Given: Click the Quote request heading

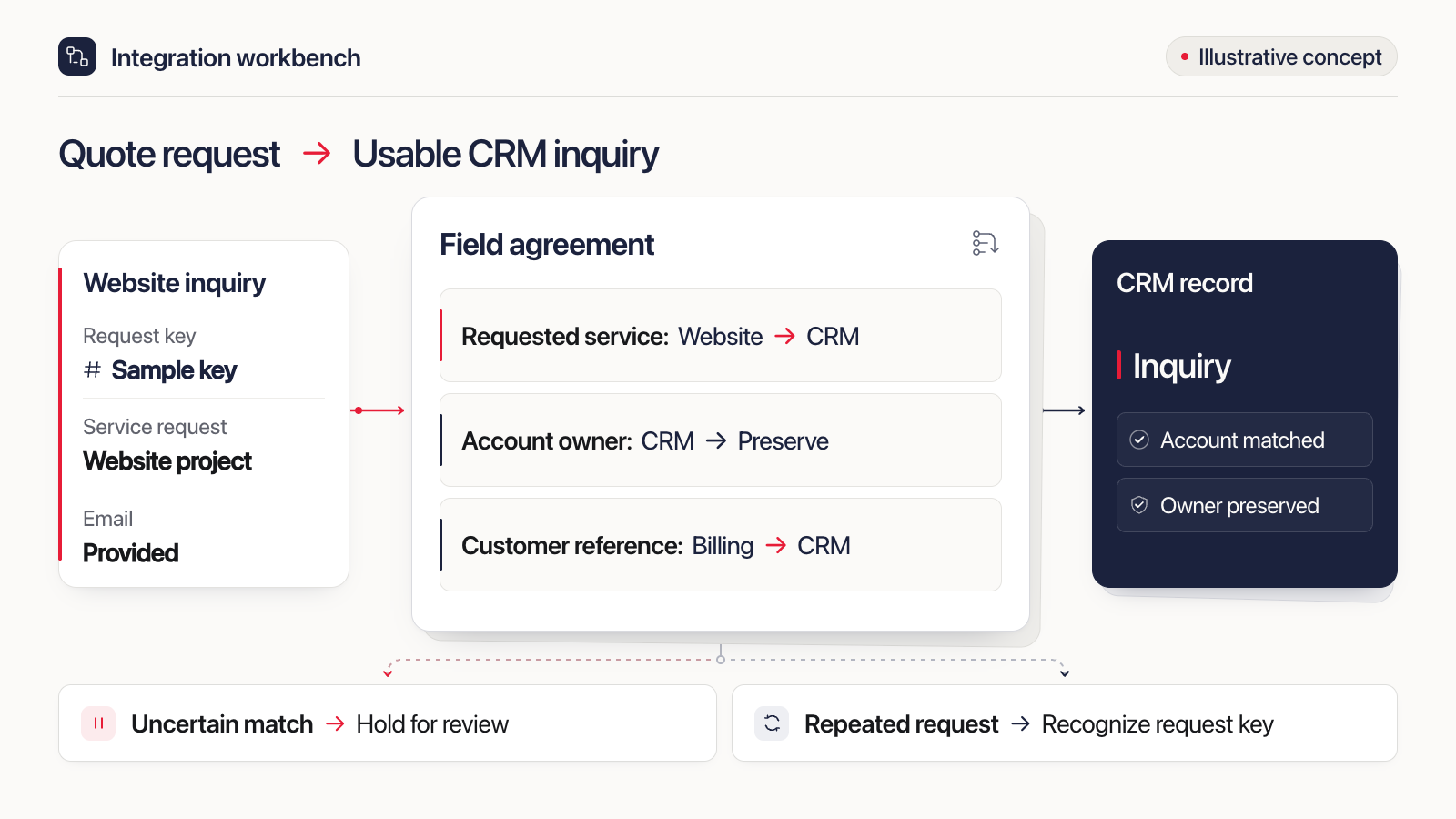Looking at the screenshot, I should [x=169, y=154].
